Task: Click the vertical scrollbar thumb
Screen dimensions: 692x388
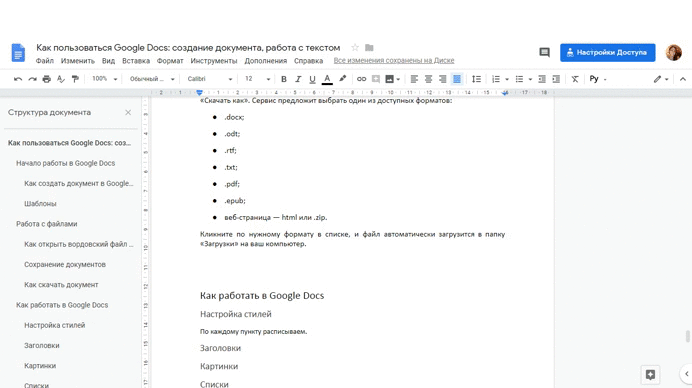Action: [x=688, y=336]
